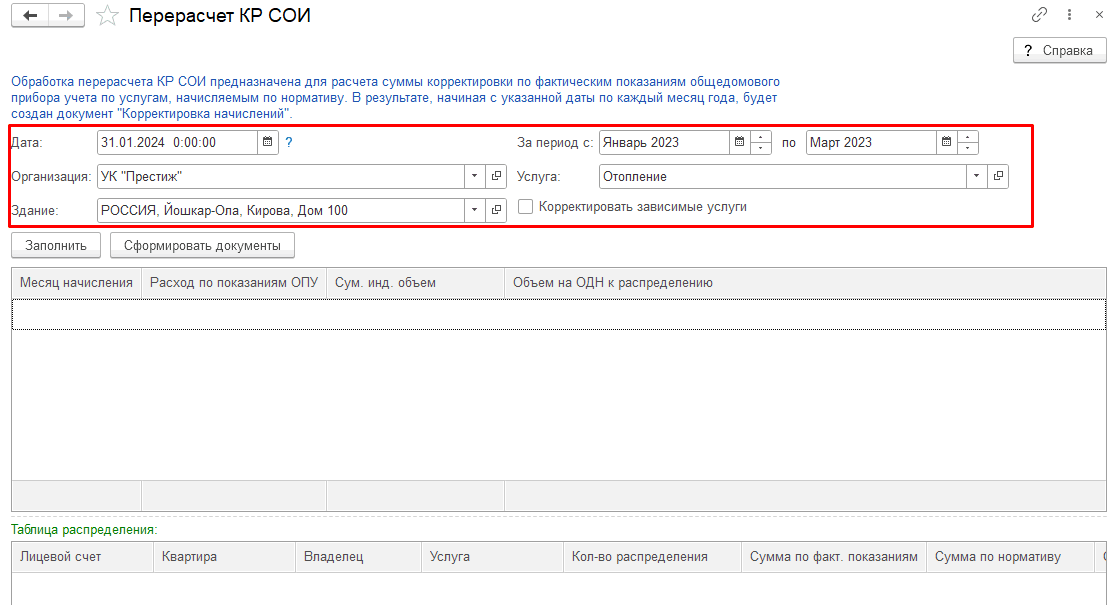Expand the Организация dropdown list
Screen dimensions: 1111x605
click(474, 177)
